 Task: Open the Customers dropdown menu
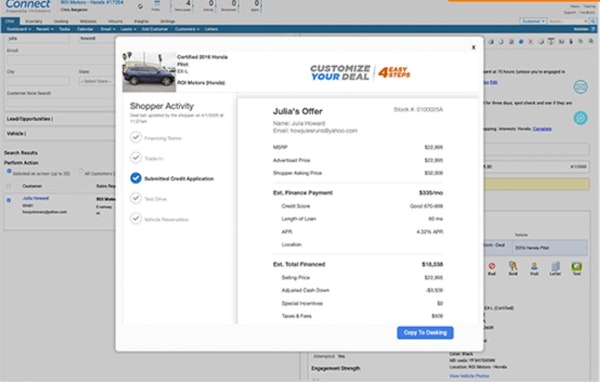click(187, 29)
